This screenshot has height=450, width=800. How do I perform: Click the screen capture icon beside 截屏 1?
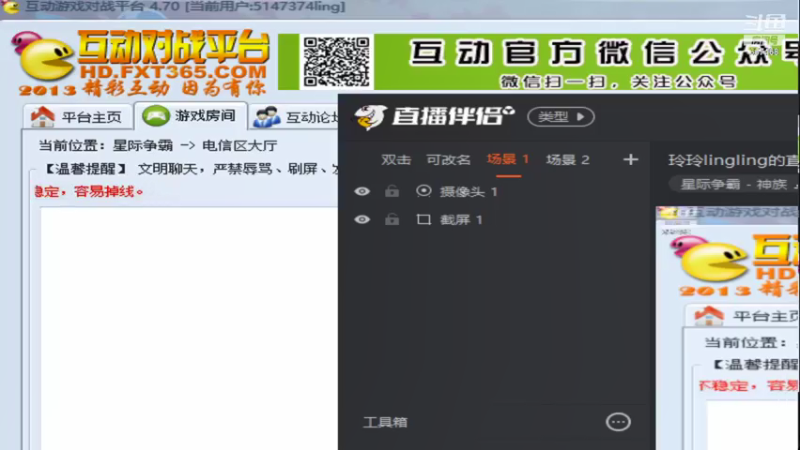pyautogui.click(x=423, y=219)
